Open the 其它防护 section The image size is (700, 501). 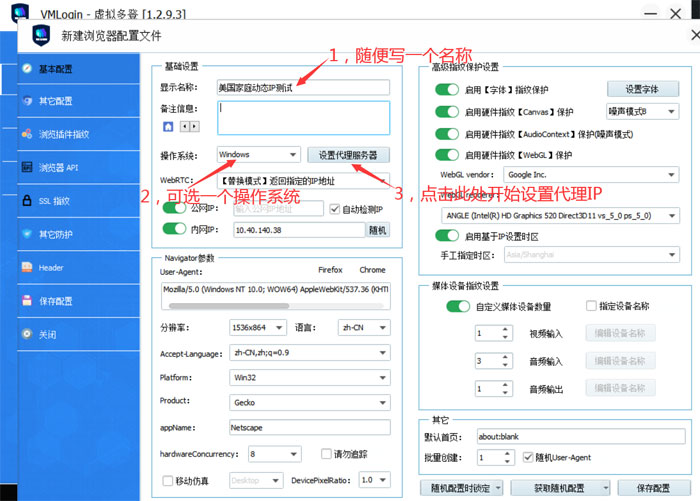pyautogui.click(x=79, y=234)
